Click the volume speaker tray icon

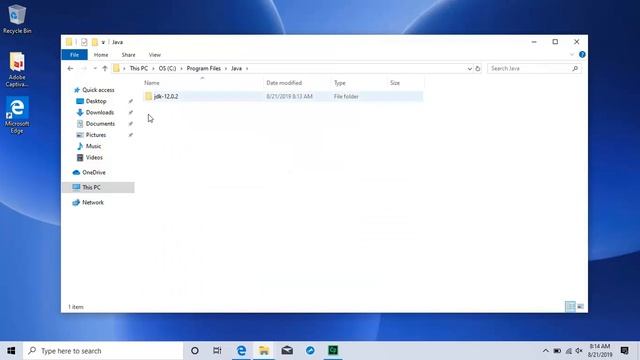579,351
